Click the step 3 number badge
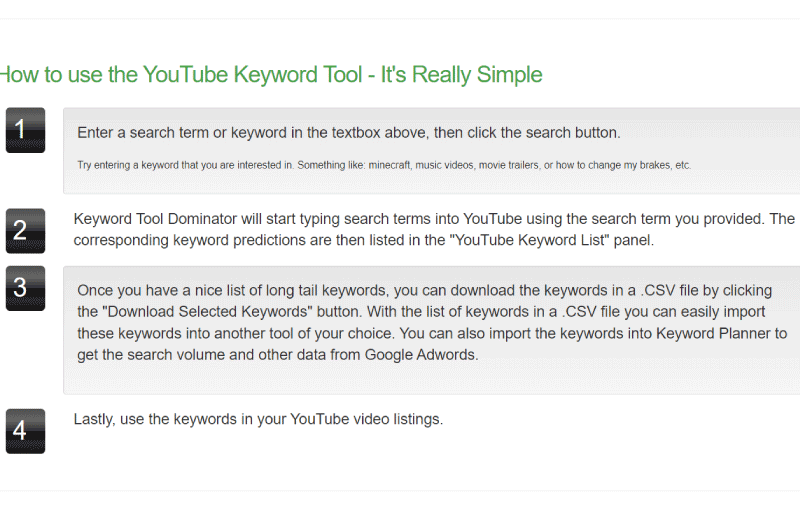Image resolution: width=800 pixels, height=530 pixels. coord(26,288)
